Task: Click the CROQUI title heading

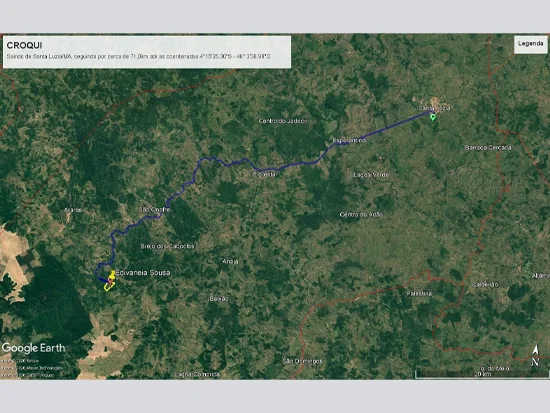Action: (x=25, y=45)
